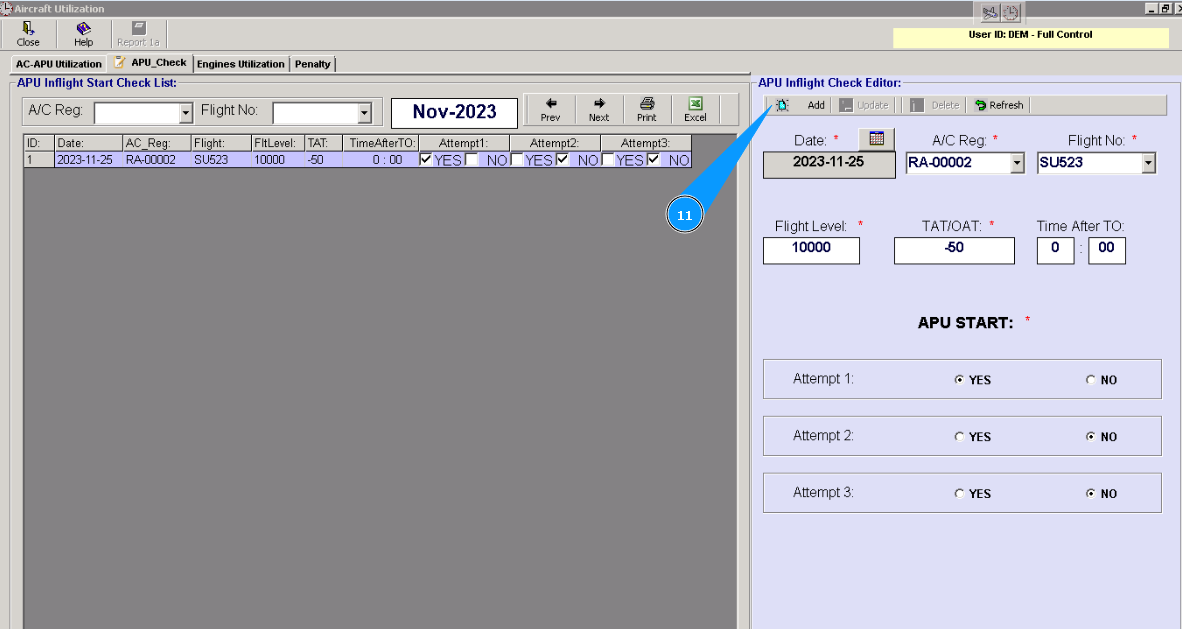Click the Delete record button
The image size is (1182, 630).
(935, 106)
